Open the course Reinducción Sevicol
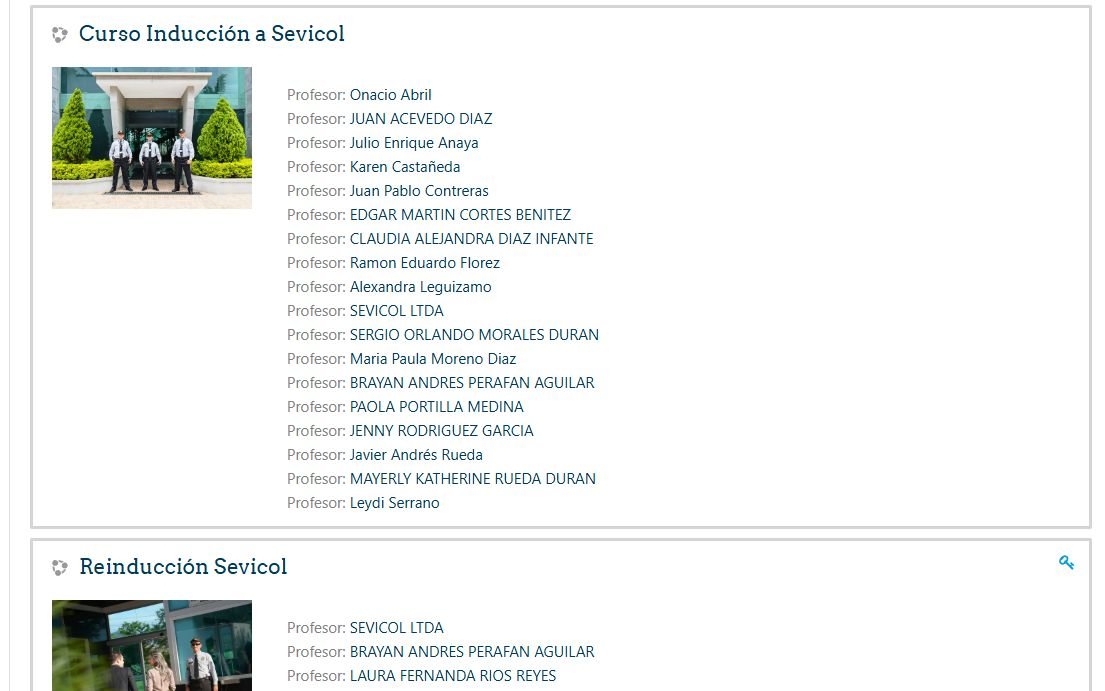The image size is (1105, 691). pyautogui.click(x=182, y=566)
